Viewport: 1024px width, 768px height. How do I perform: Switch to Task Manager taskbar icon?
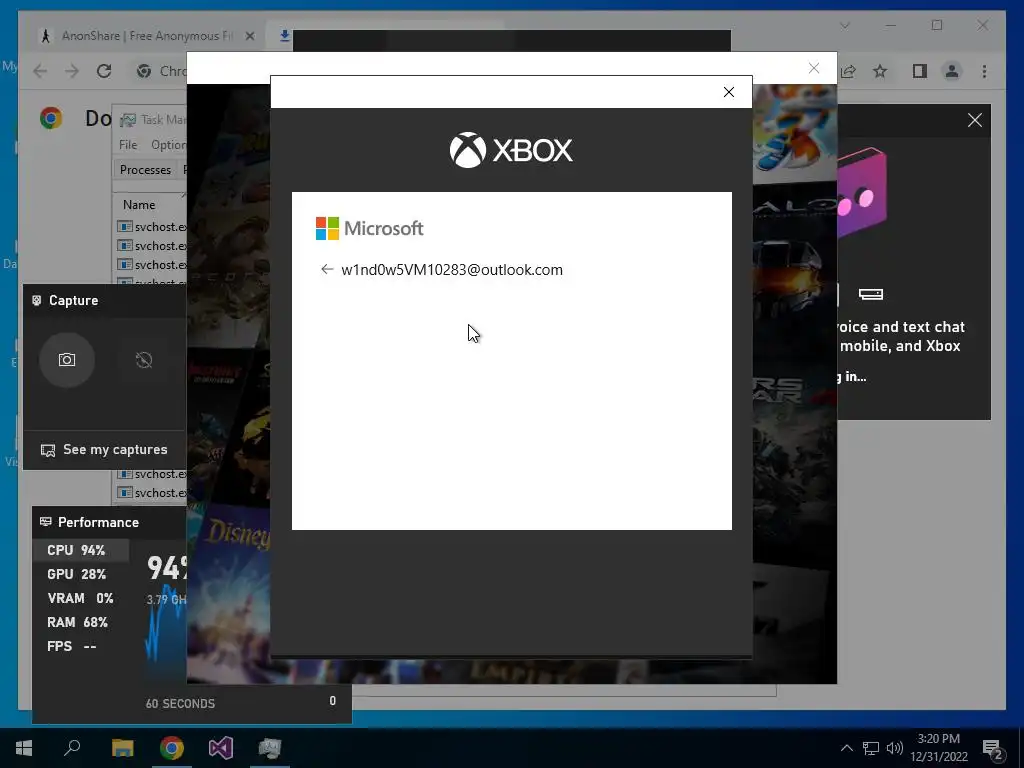(x=270, y=748)
